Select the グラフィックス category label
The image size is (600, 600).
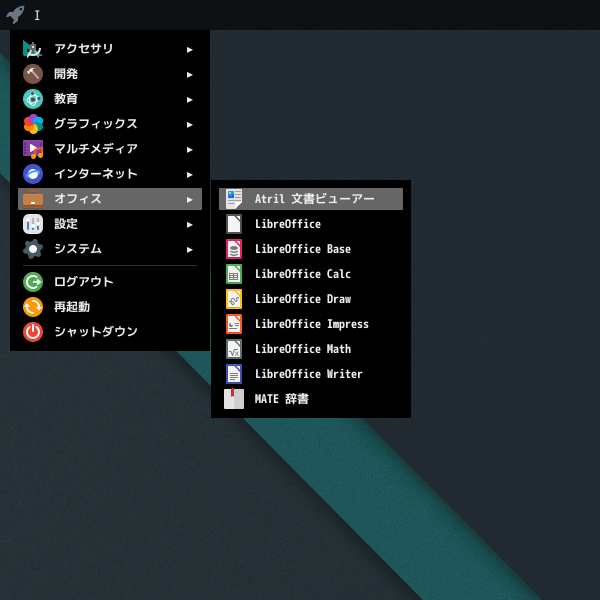pyautogui.click(x=96, y=124)
